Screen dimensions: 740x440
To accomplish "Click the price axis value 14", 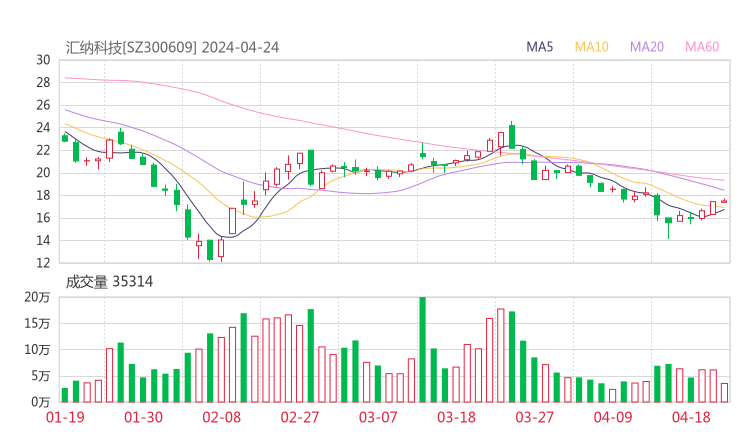I will [x=43, y=240].
